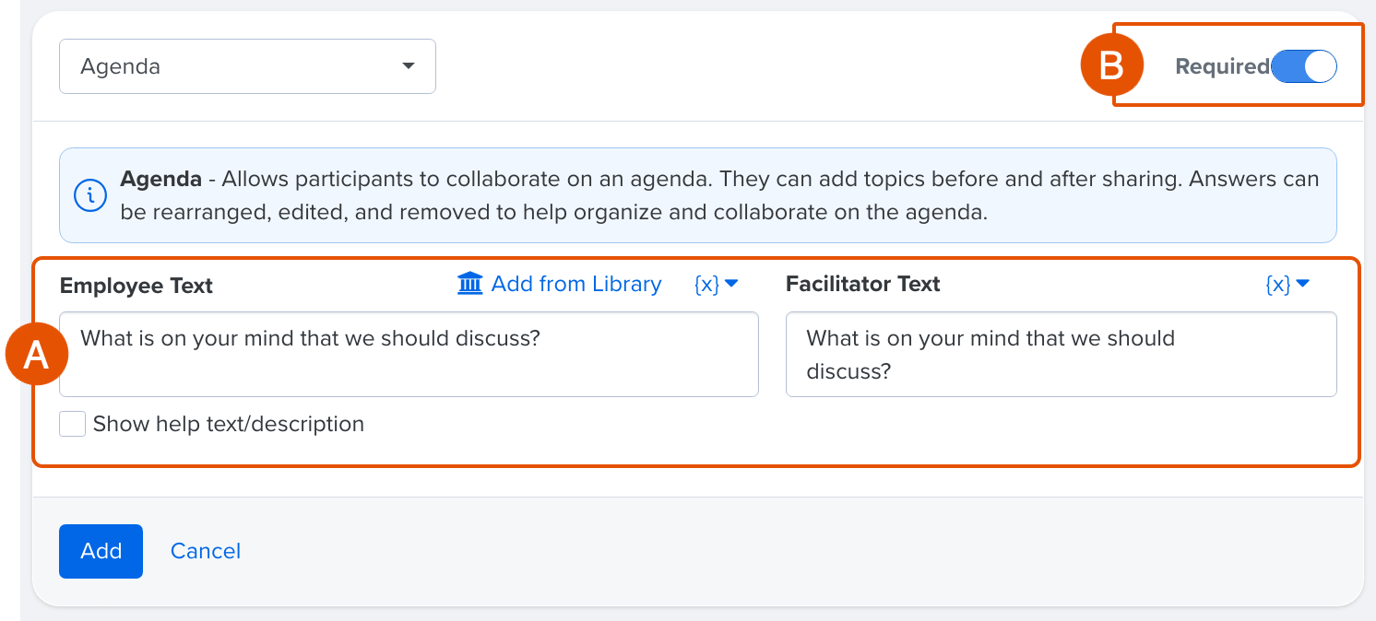Click the Show help text/description label
Image resolution: width=1376 pixels, height=621 pixels.
click(228, 424)
